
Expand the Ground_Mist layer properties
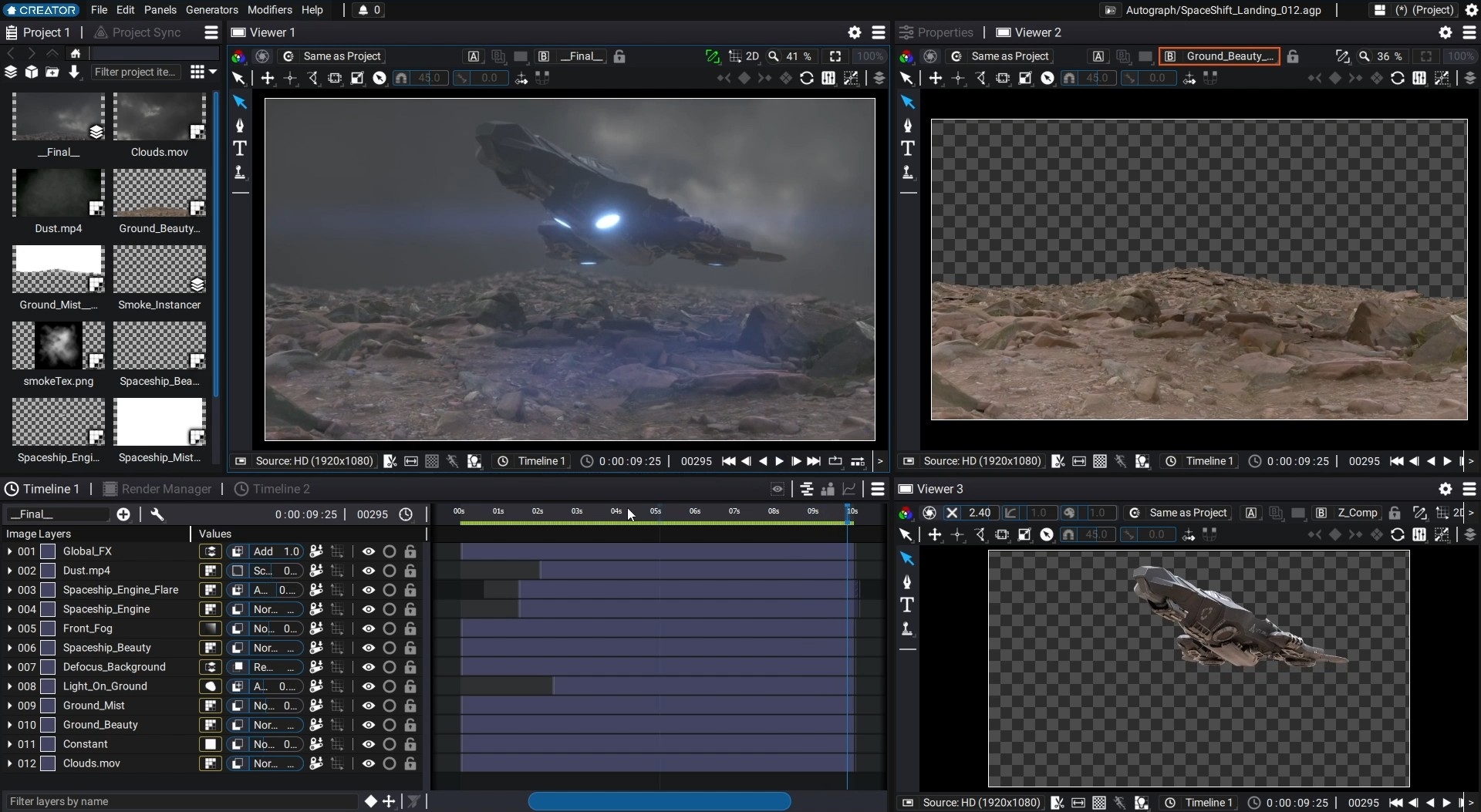click(x=9, y=706)
